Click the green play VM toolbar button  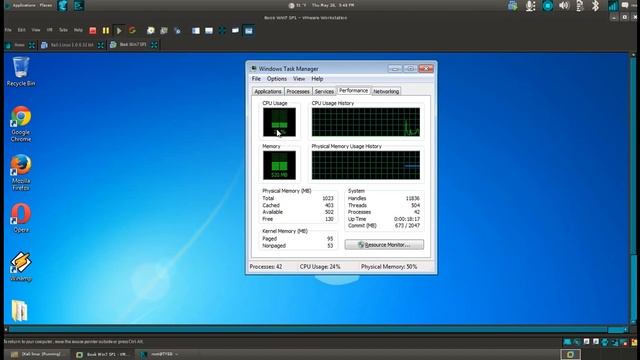click(x=119, y=31)
